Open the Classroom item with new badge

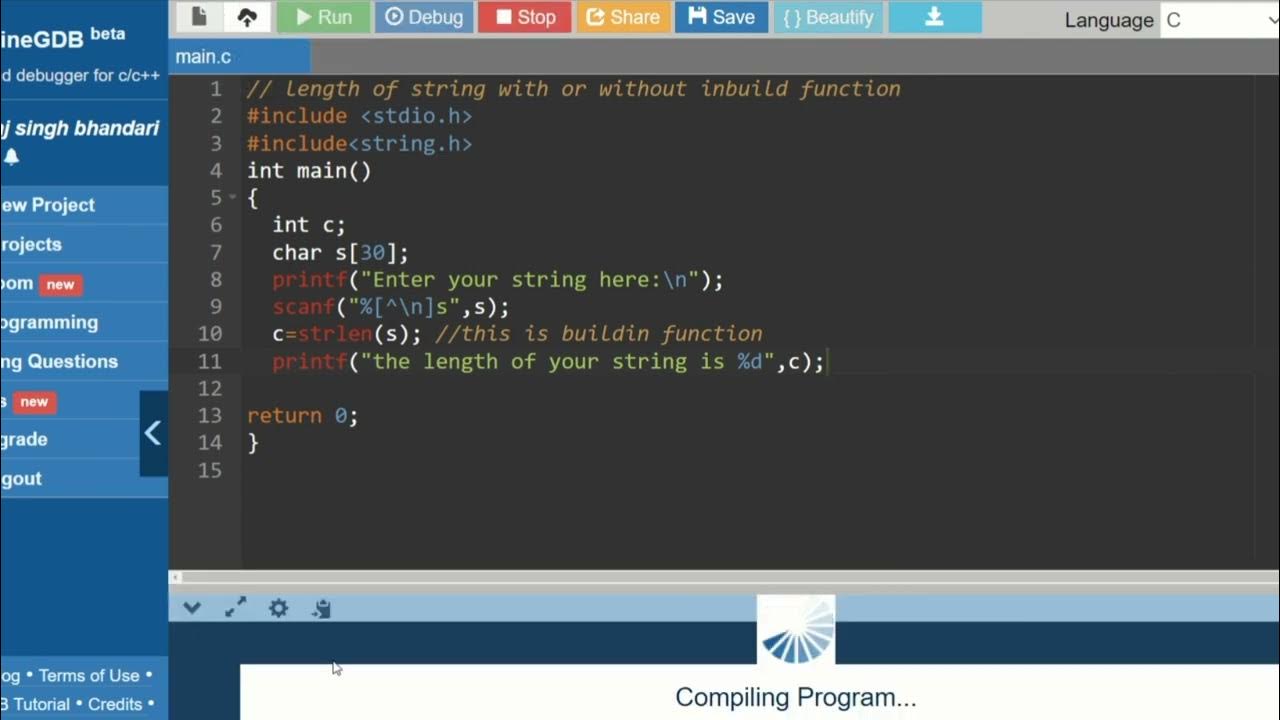pos(84,284)
